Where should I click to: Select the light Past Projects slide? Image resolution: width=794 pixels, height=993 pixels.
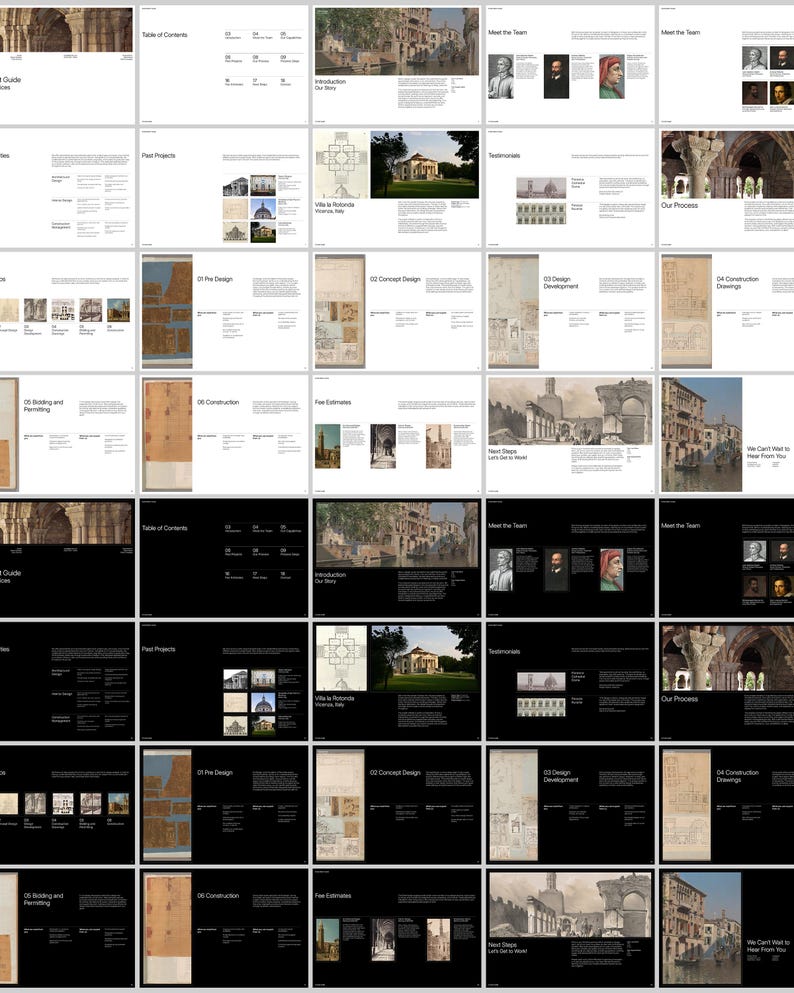point(224,188)
